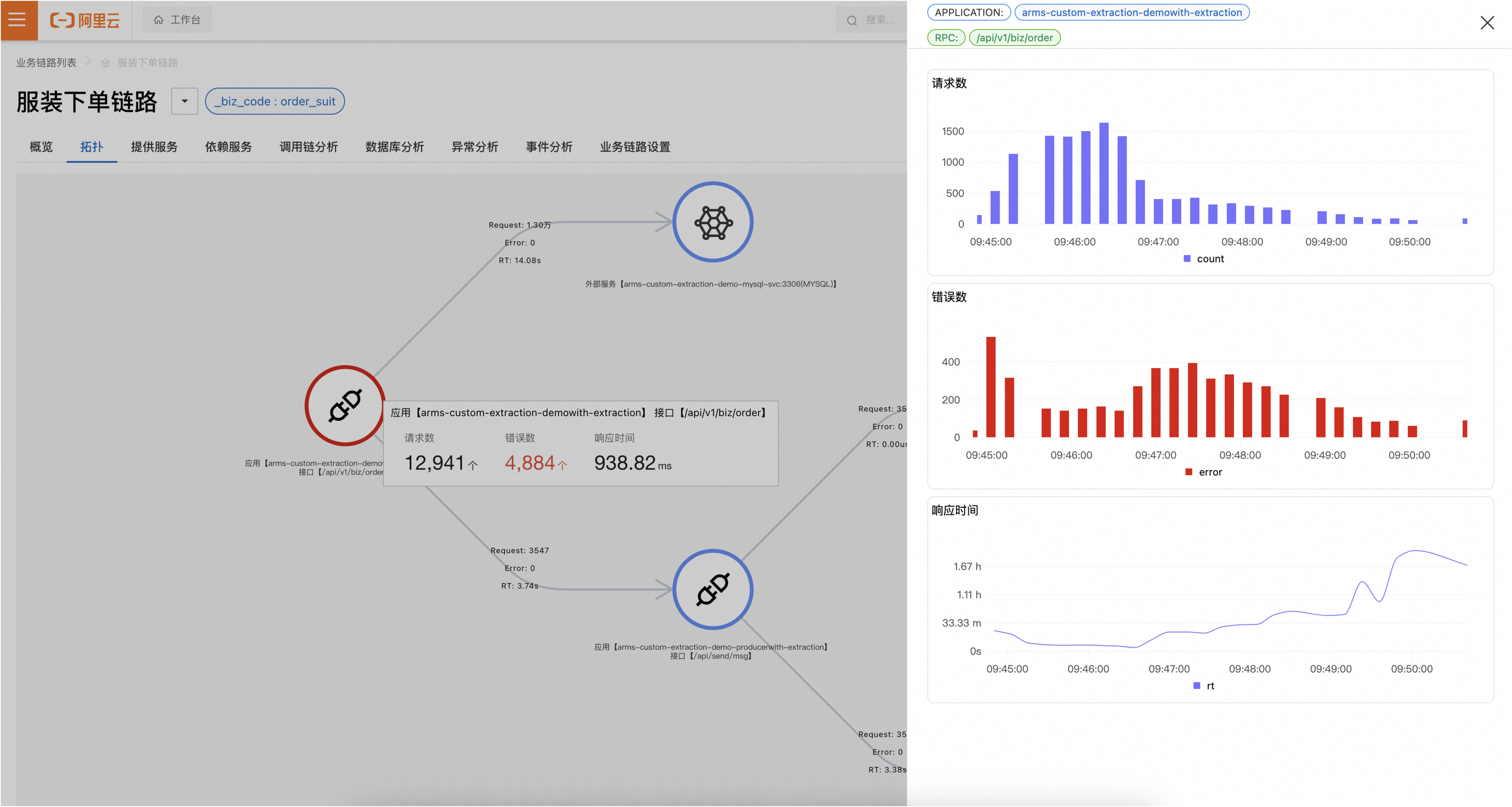Click the Alibaba Cloud logo
Image resolution: width=1512 pixels, height=807 pixels.
click(85, 20)
